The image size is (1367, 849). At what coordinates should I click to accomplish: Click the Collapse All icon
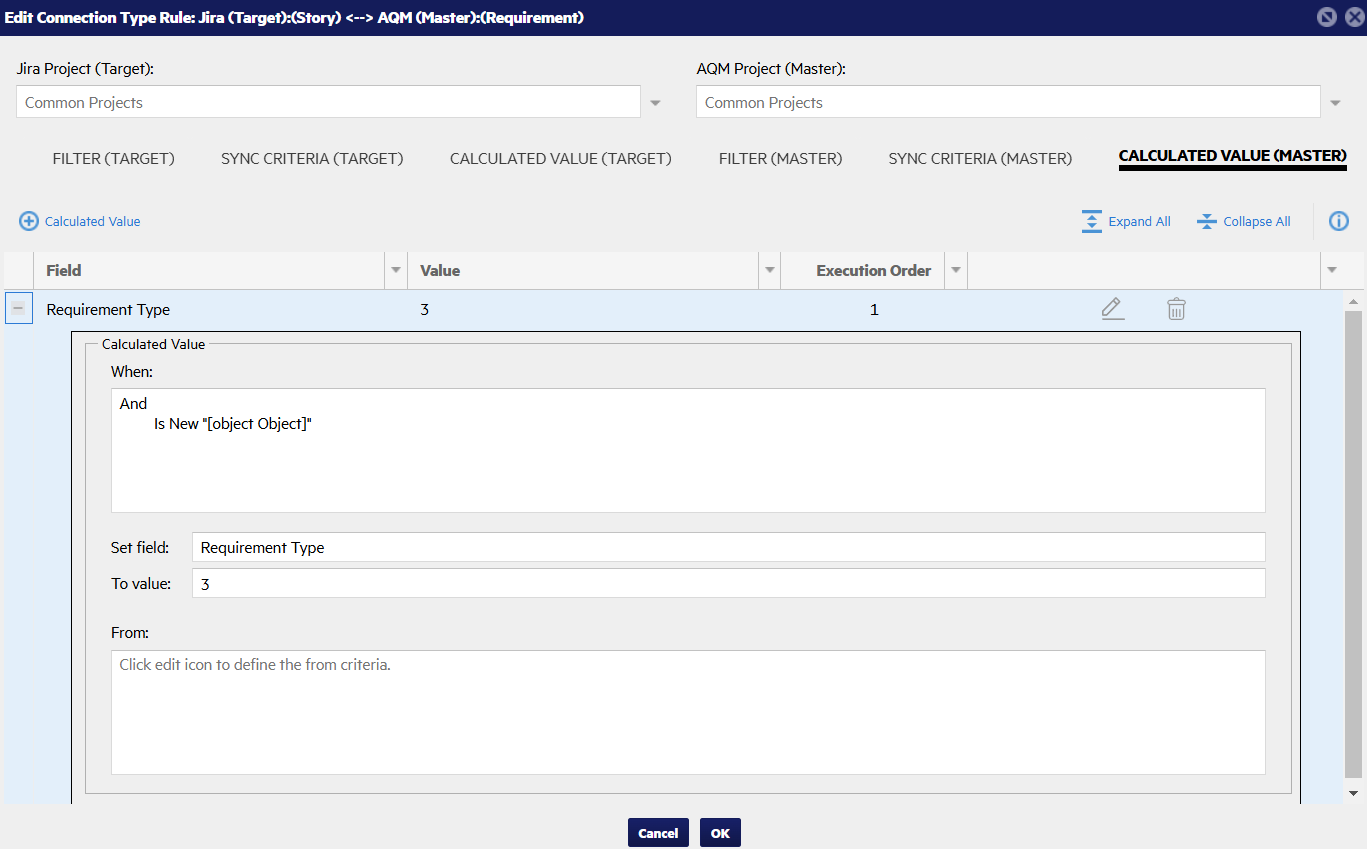(1206, 221)
